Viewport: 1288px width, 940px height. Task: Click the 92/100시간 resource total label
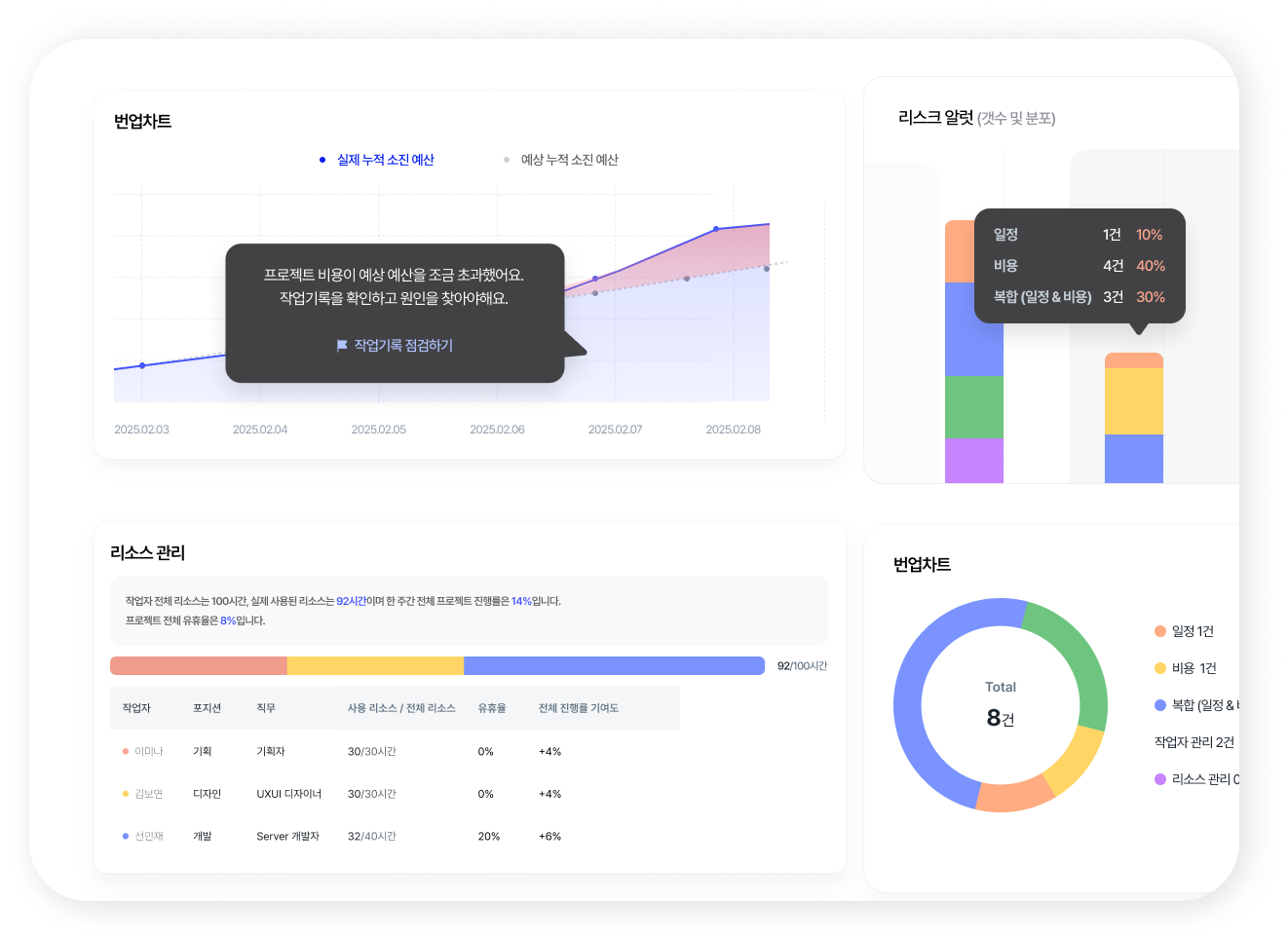pyautogui.click(x=802, y=666)
